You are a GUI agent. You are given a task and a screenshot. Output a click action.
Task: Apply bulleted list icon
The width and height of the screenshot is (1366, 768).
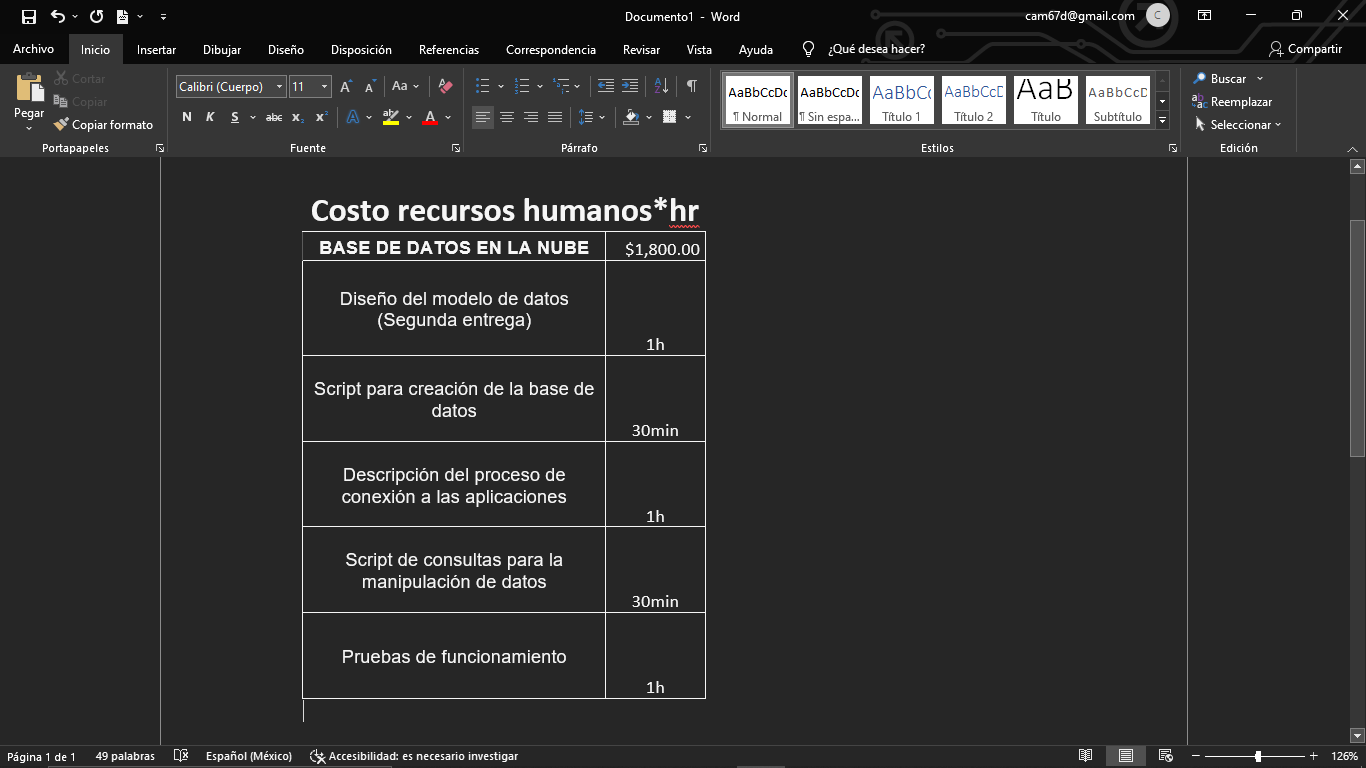click(483, 87)
